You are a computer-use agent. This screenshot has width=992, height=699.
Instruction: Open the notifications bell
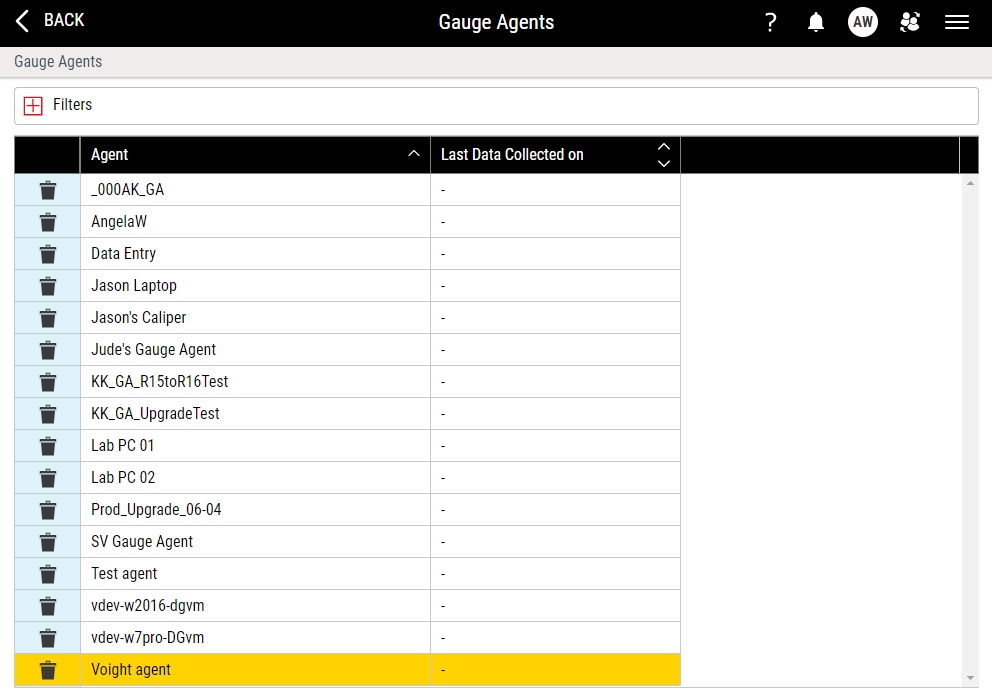pos(816,22)
